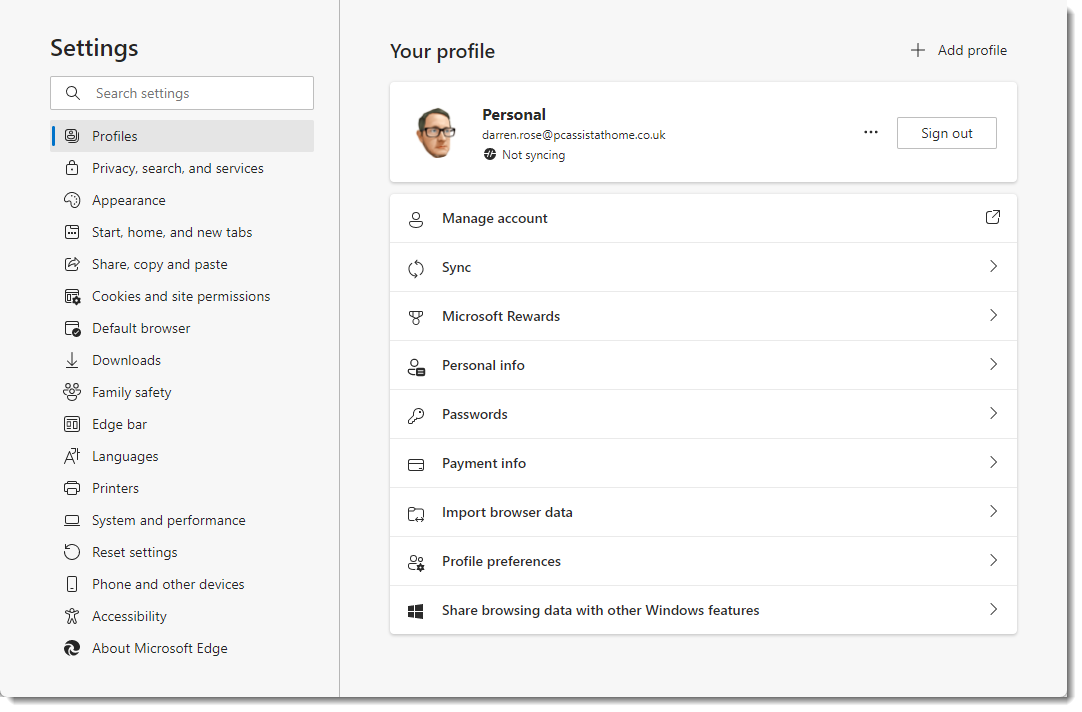Click the Profiles sidebar icon
The image size is (1082, 712).
[x=72, y=136]
